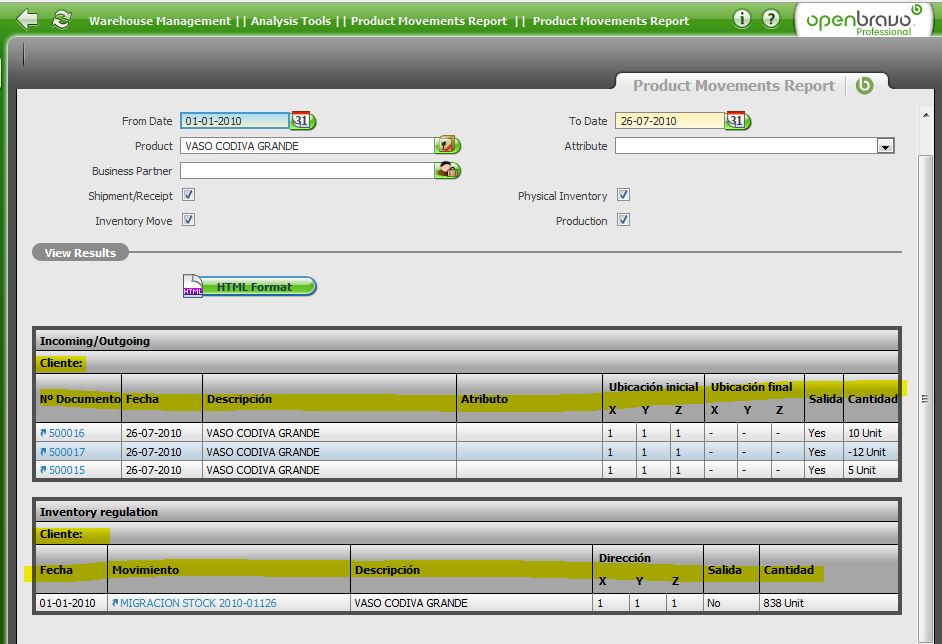Click the View Results section header
Image resolution: width=942 pixels, height=644 pixels.
tap(81, 253)
